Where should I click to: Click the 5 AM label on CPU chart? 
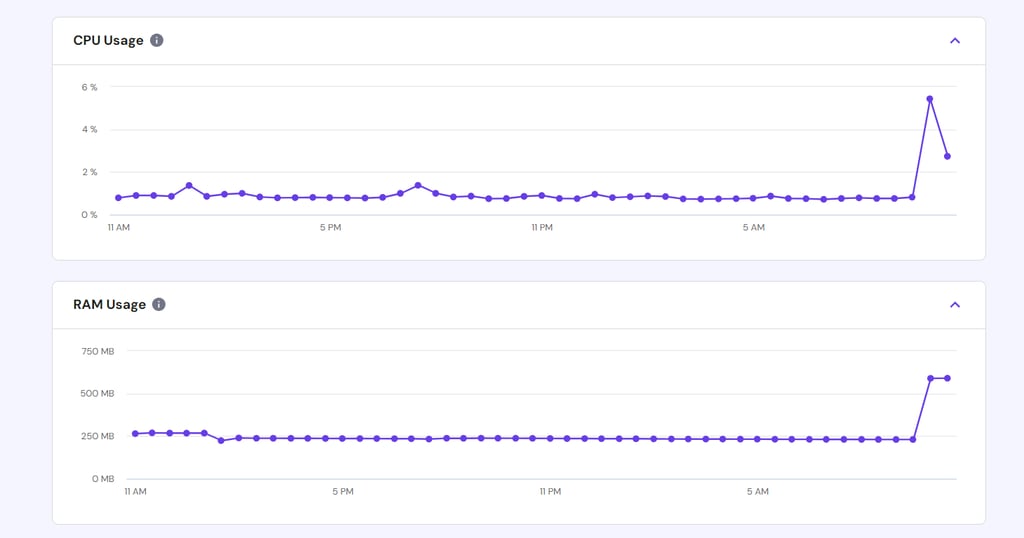[x=754, y=228]
